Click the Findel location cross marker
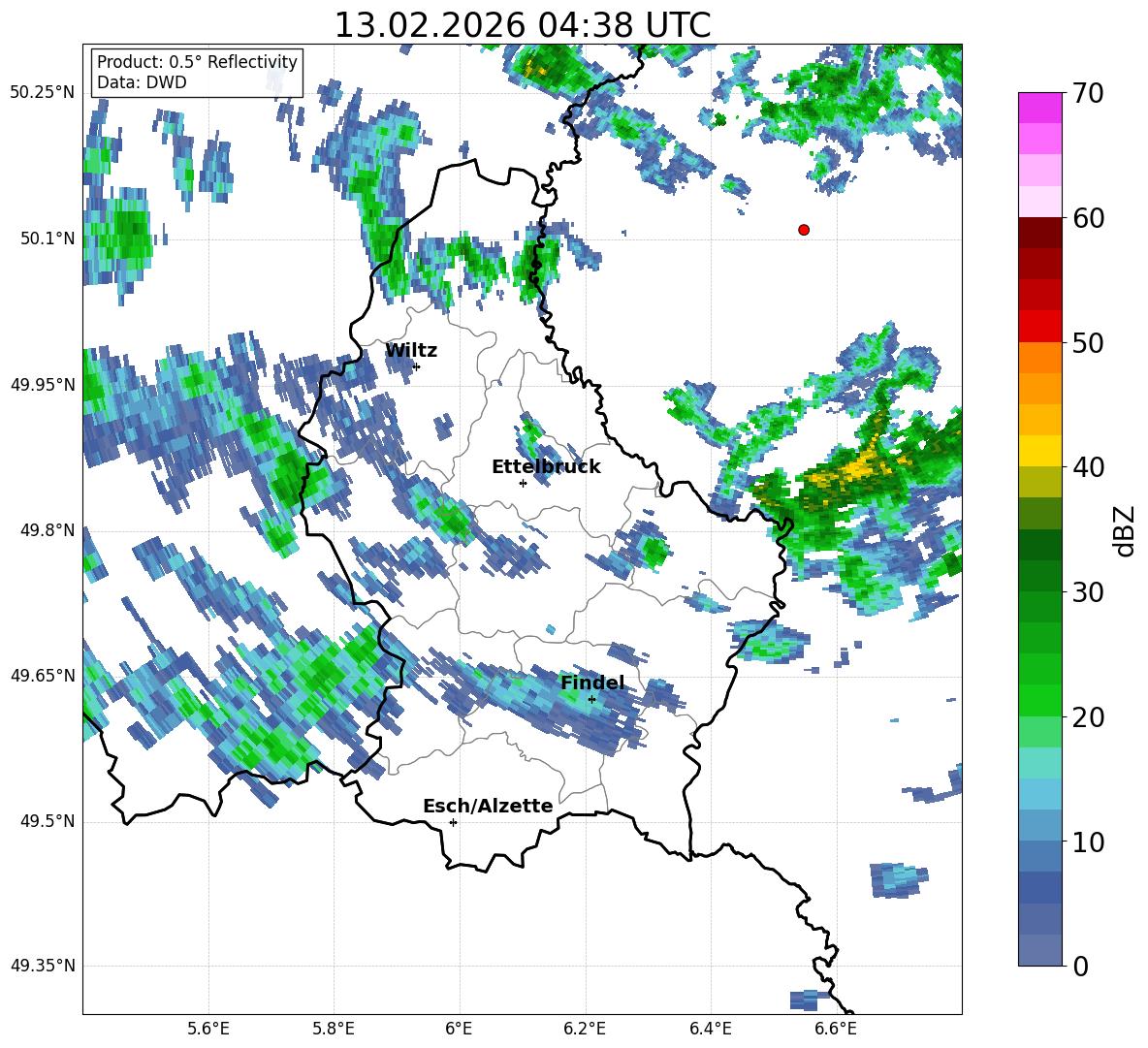This screenshot has width=1148, height=1048. point(591,700)
